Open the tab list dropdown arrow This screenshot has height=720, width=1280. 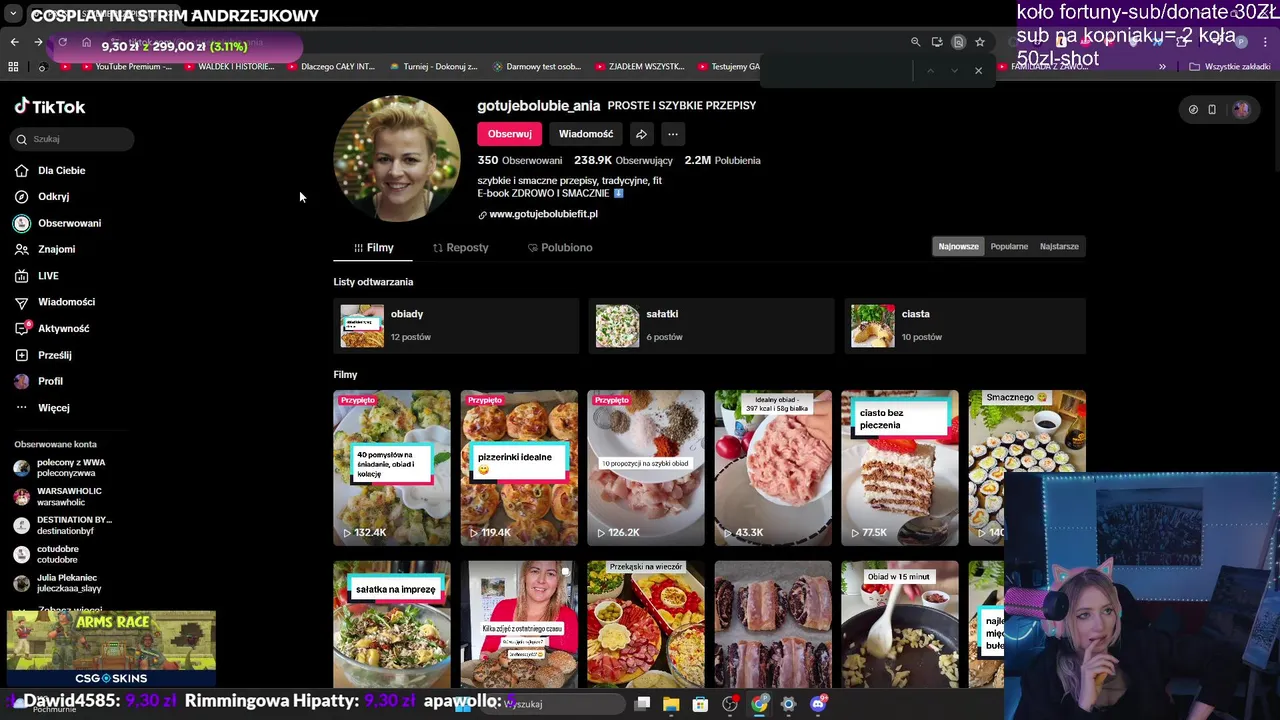[13, 14]
